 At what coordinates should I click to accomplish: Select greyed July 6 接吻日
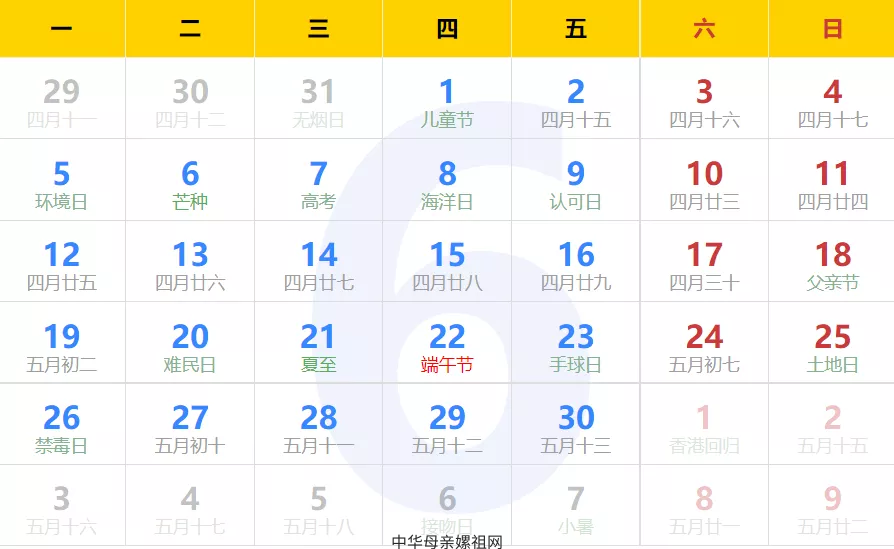[447, 506]
